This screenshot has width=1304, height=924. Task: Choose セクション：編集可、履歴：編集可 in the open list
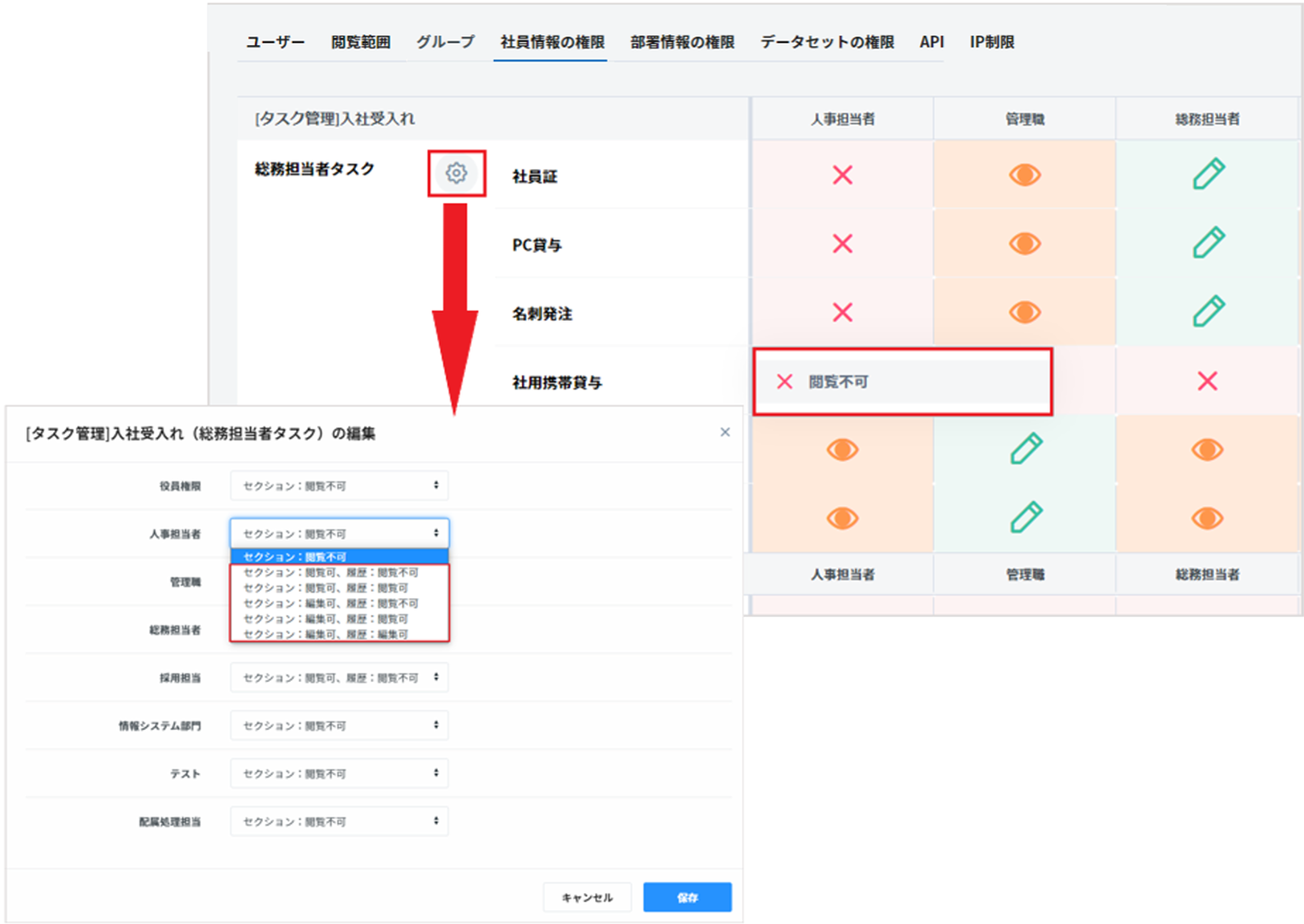tap(327, 634)
